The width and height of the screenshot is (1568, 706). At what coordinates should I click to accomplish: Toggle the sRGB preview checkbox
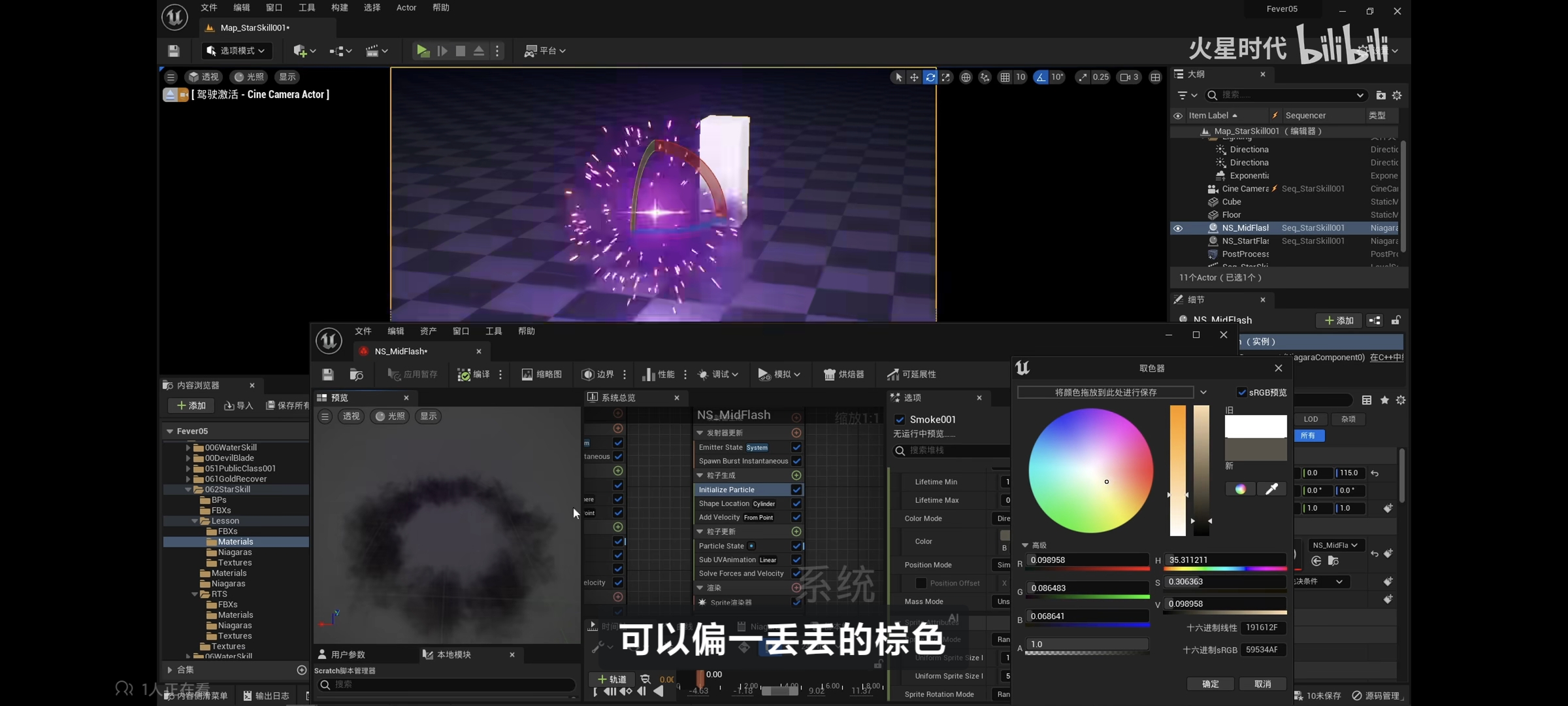click(x=1242, y=392)
